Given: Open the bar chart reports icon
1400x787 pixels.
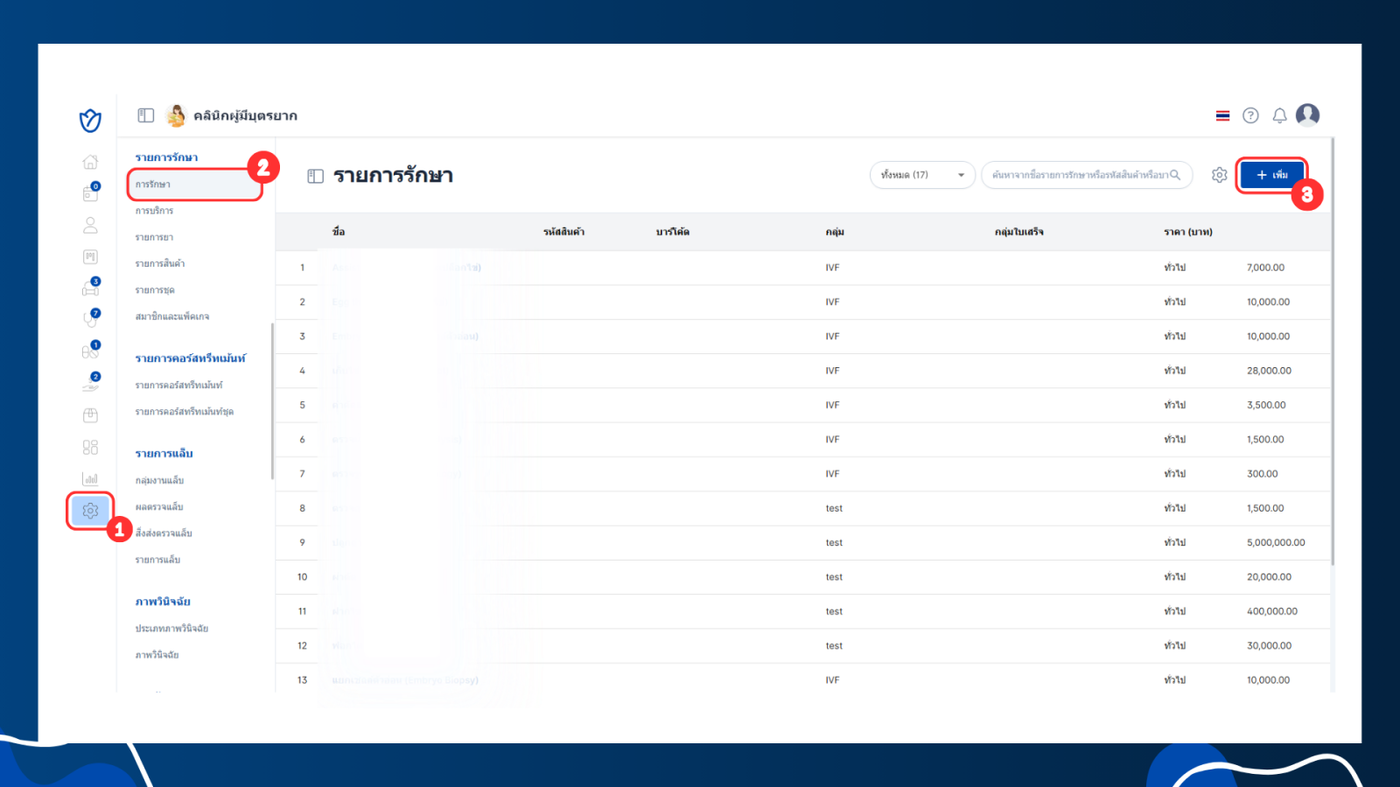Looking at the screenshot, I should [90, 479].
